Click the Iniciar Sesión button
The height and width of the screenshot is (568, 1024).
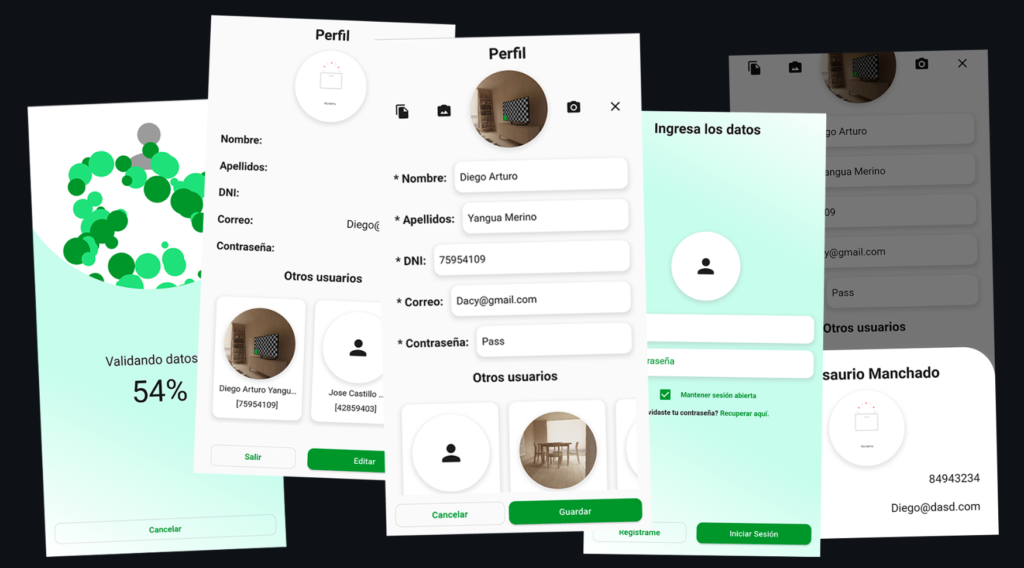(x=754, y=534)
